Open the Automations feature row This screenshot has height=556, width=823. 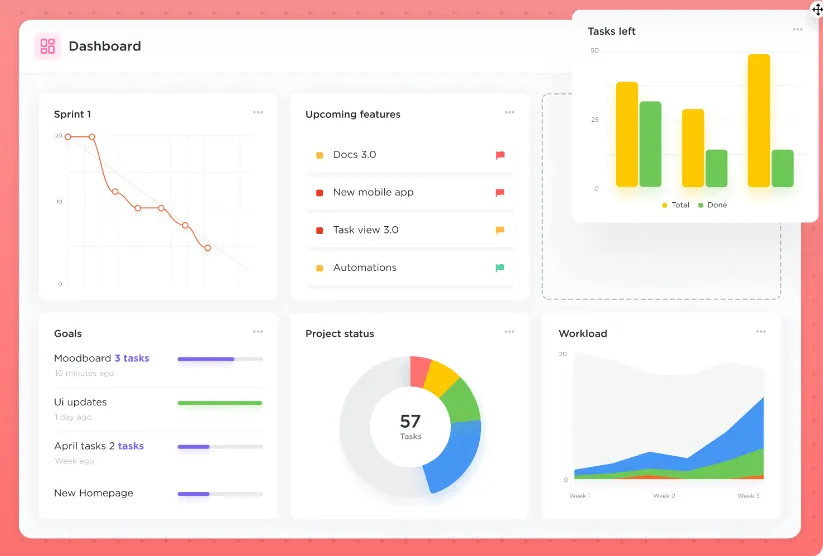click(x=410, y=268)
